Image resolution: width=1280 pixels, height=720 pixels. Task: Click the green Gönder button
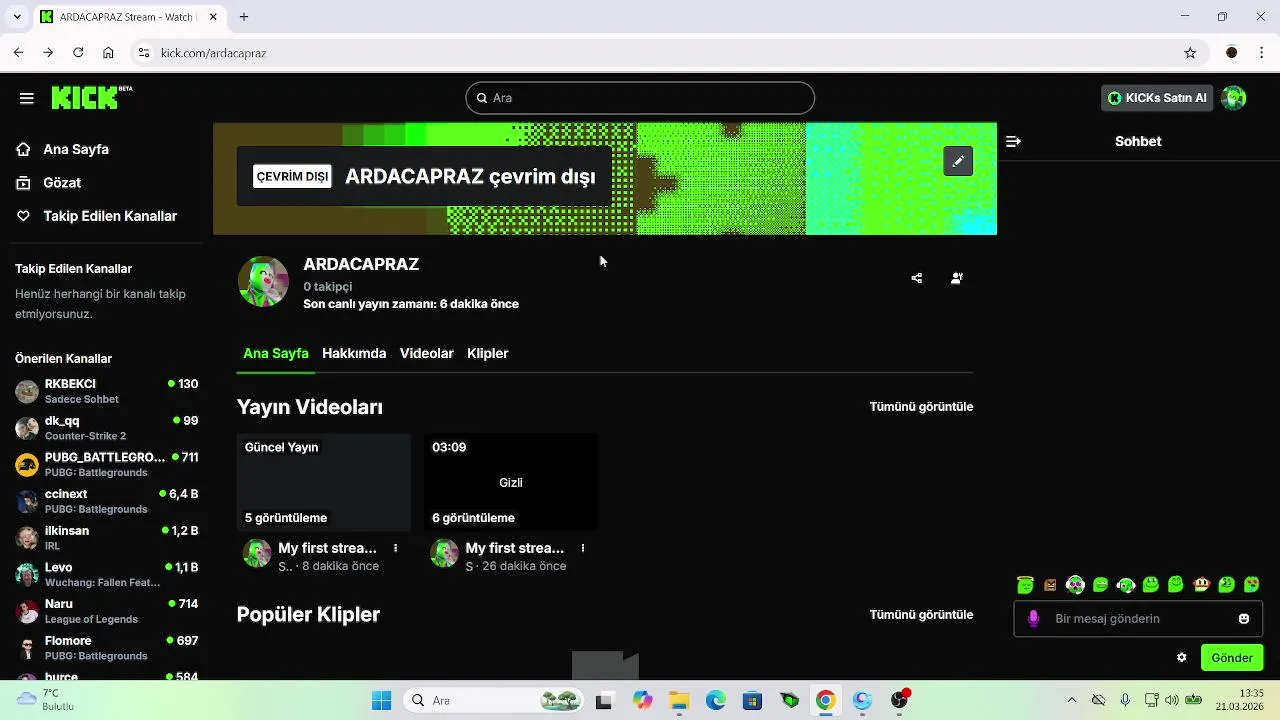(x=1232, y=658)
